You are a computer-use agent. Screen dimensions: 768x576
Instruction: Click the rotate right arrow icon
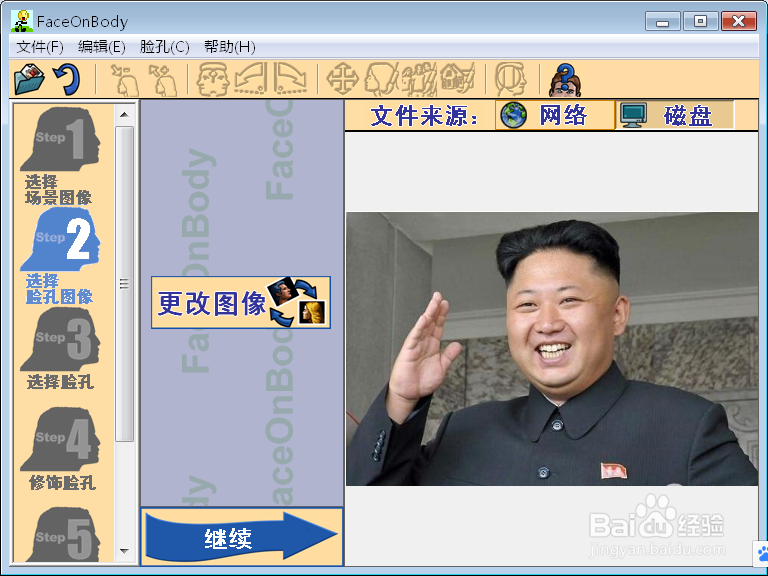point(290,79)
